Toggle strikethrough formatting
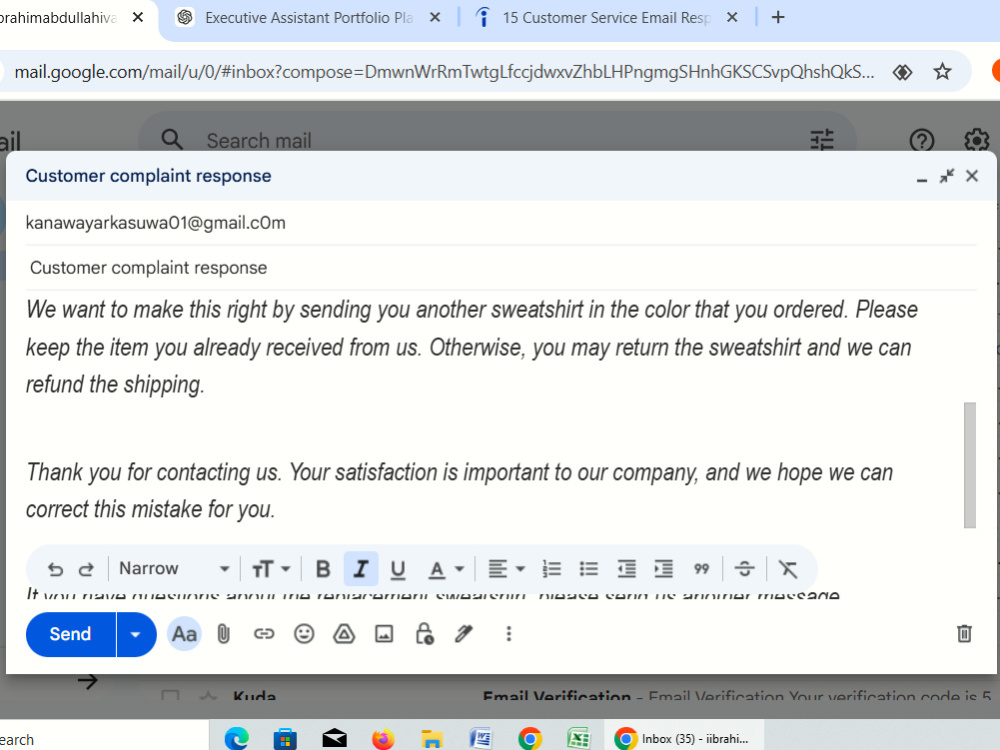This screenshot has width=1000, height=750. point(744,569)
